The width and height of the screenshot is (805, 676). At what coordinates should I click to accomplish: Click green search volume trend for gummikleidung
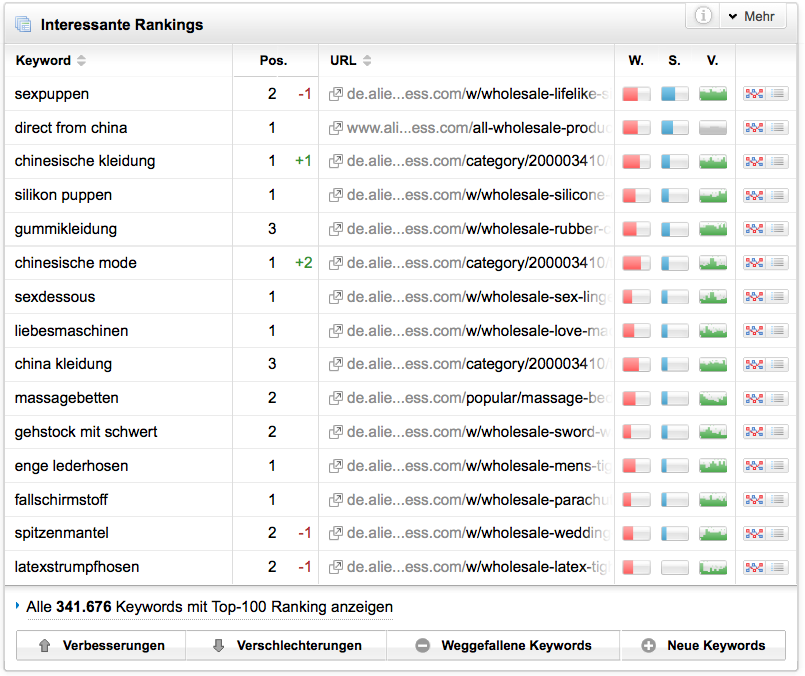click(x=712, y=230)
